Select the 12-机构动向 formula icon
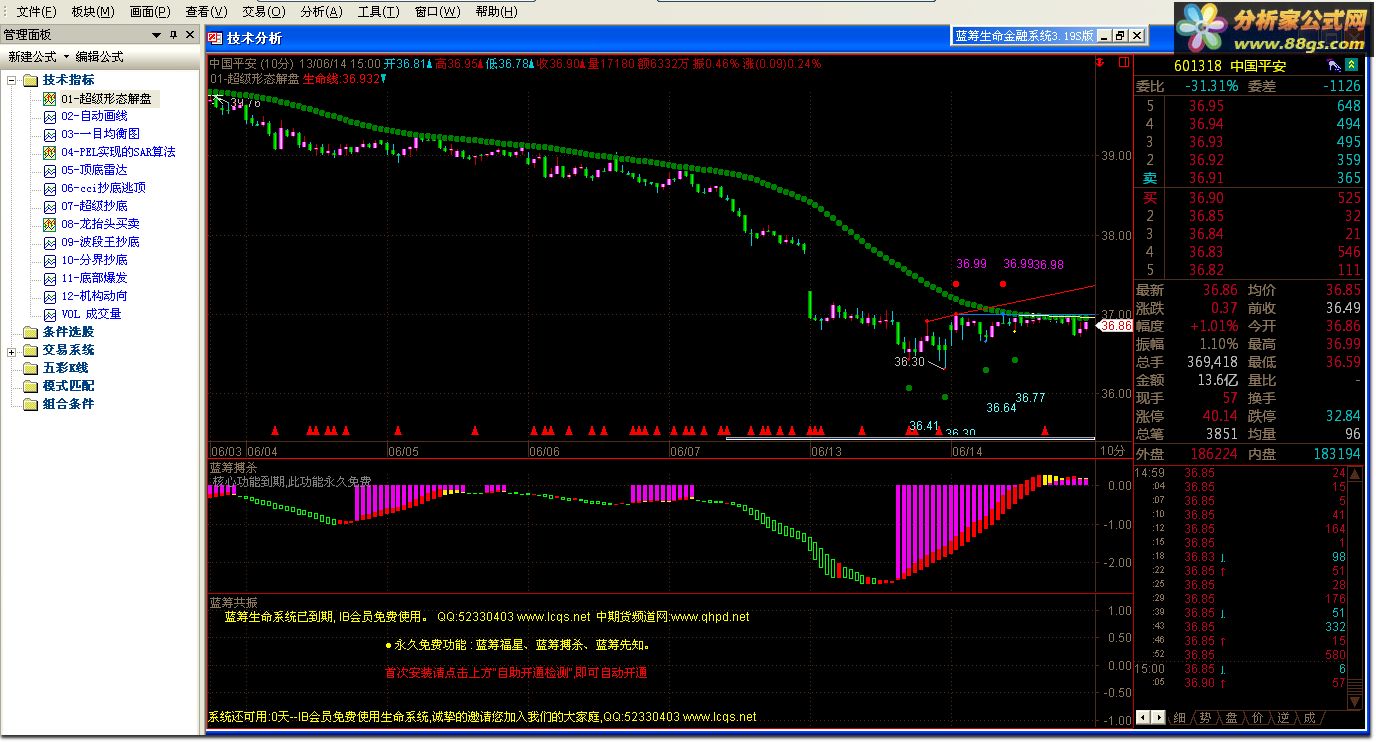This screenshot has height=742, width=1376. (x=50, y=297)
